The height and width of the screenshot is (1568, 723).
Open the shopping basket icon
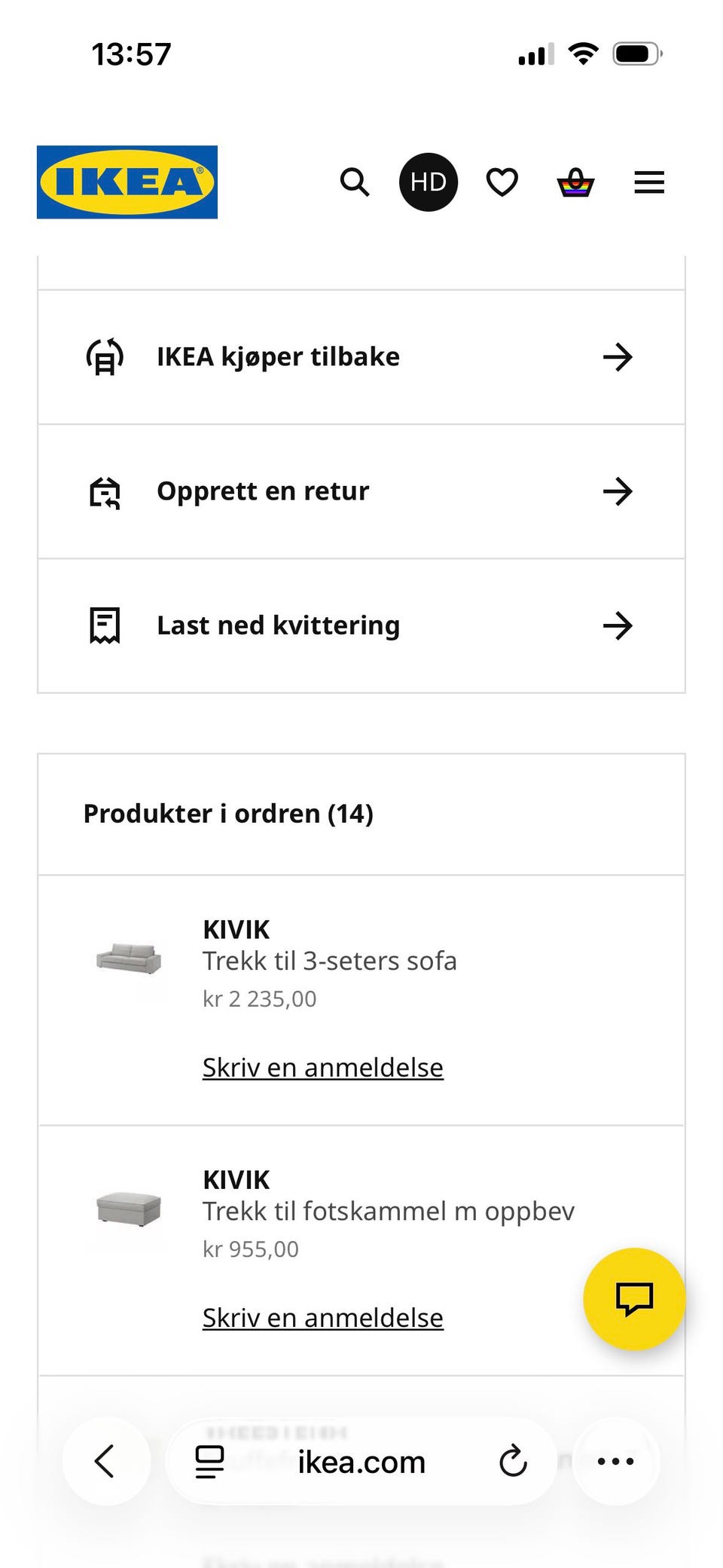[x=576, y=182]
